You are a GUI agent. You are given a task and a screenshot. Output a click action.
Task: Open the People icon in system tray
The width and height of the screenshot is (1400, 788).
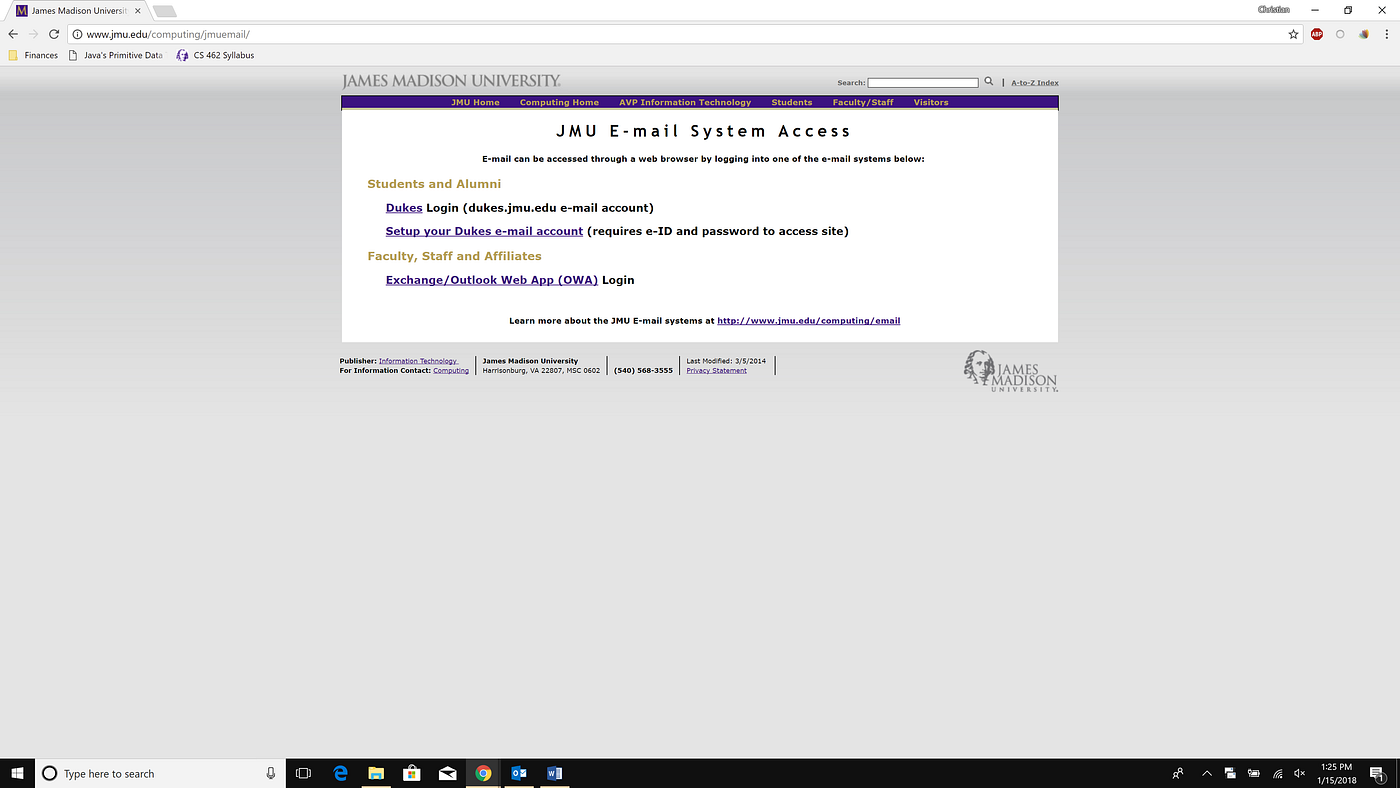[1179, 773]
